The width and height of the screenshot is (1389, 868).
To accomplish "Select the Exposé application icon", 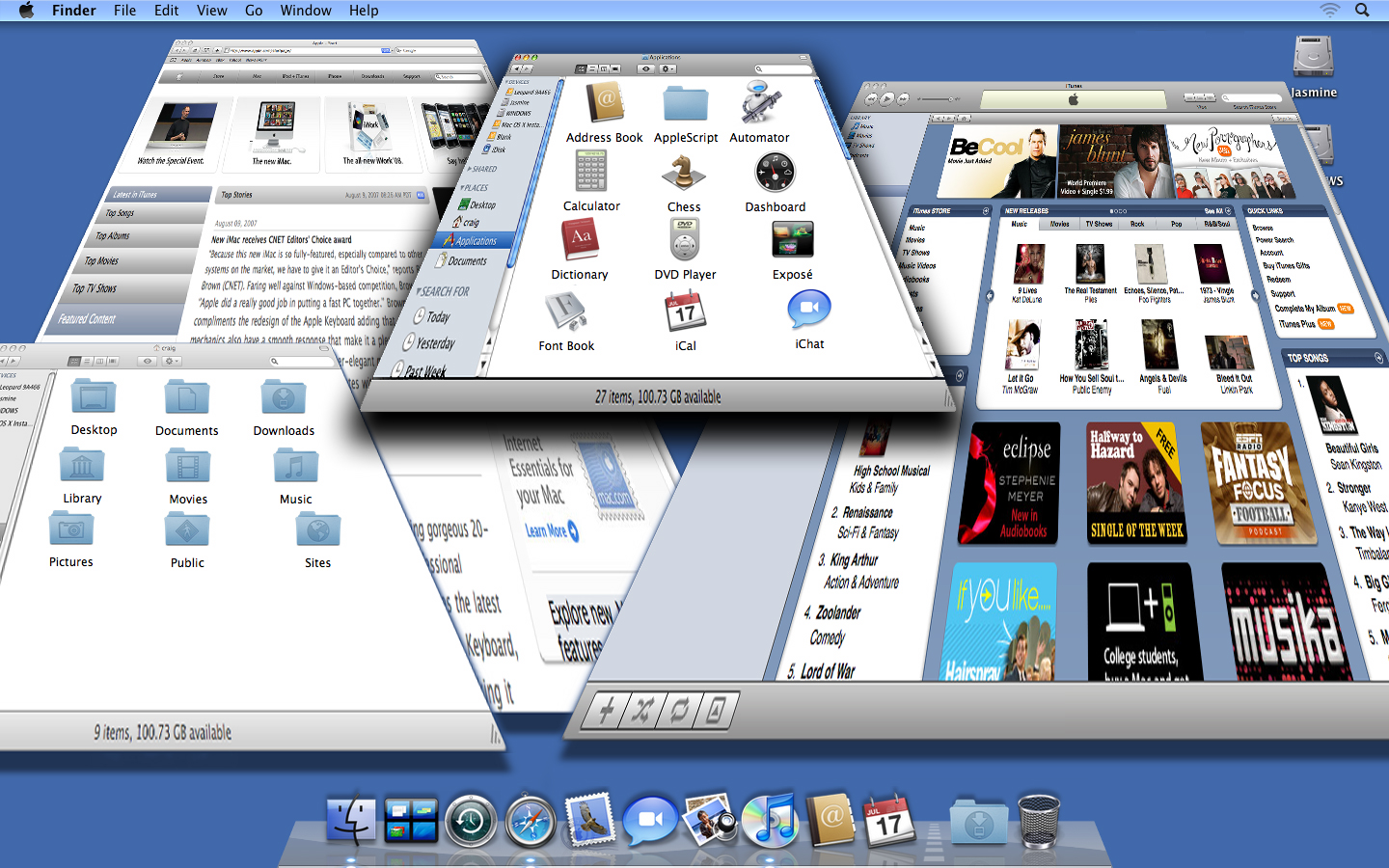I will tap(793, 240).
